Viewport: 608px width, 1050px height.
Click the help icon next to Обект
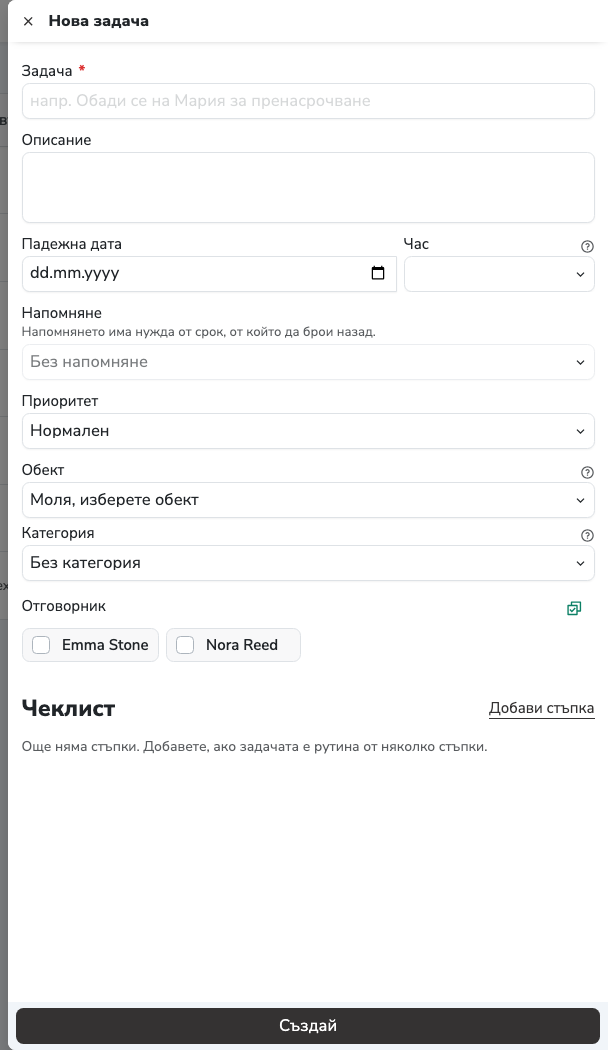(x=587, y=472)
